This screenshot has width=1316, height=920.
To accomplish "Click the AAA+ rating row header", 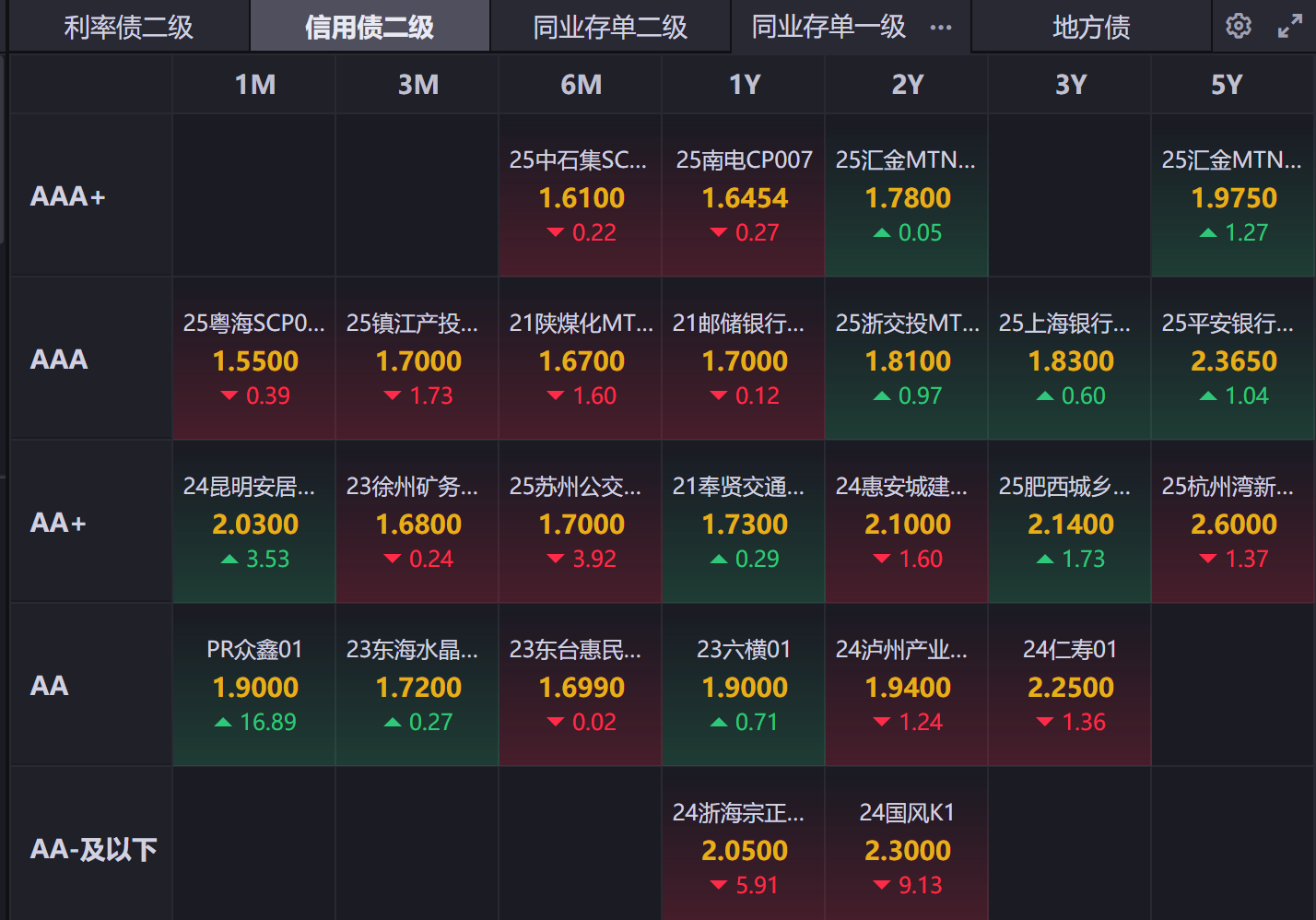I will point(68,196).
